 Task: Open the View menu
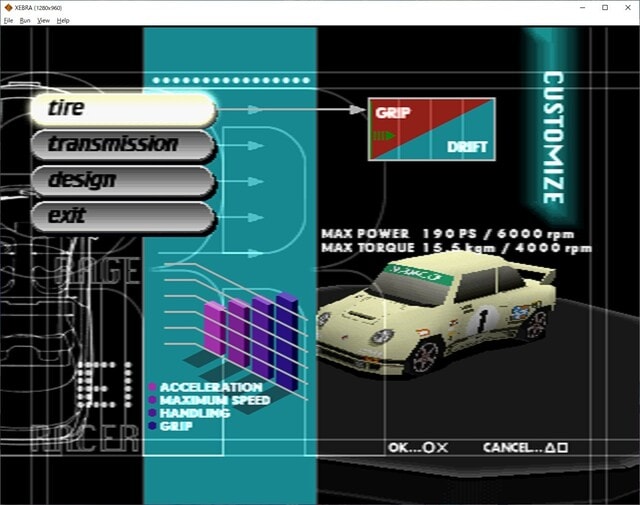43,20
